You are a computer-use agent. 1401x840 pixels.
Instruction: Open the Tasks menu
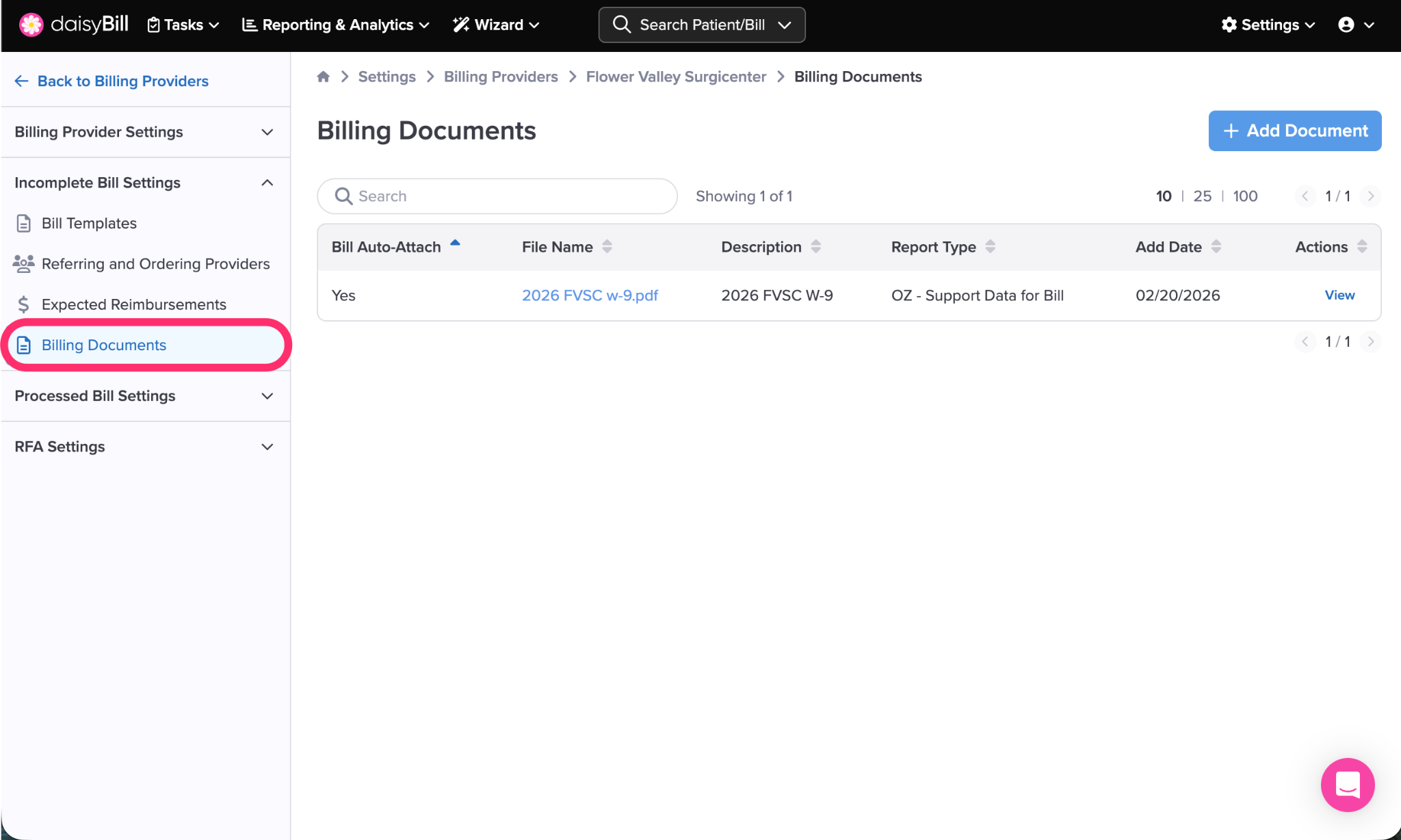[x=183, y=25]
